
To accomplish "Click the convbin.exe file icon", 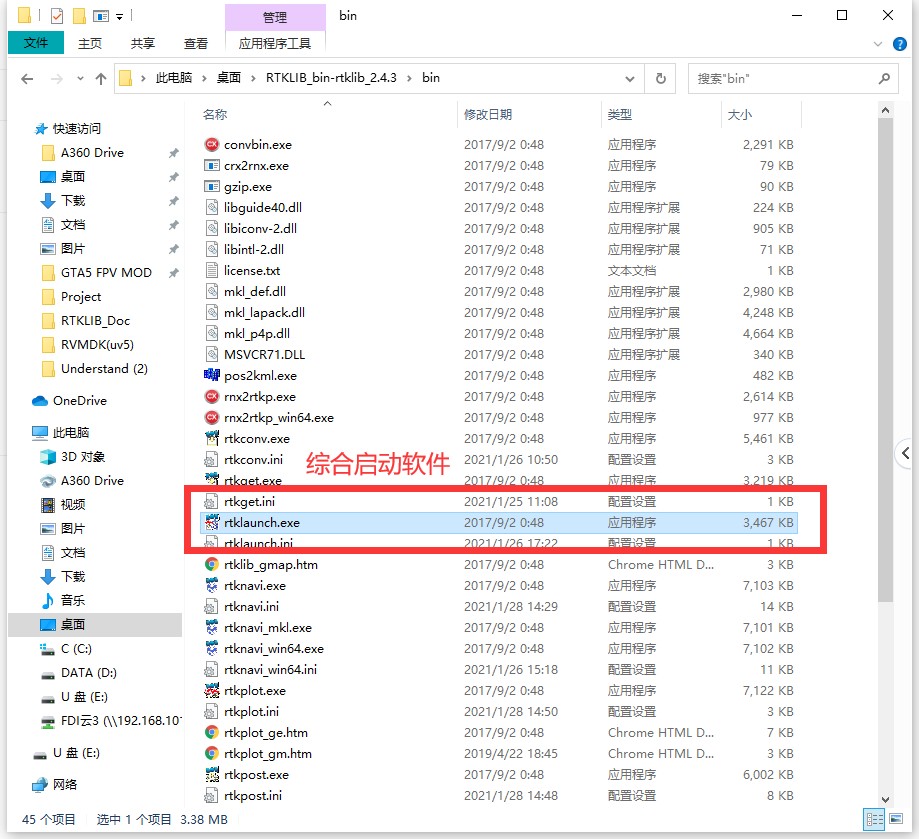I will [x=212, y=144].
